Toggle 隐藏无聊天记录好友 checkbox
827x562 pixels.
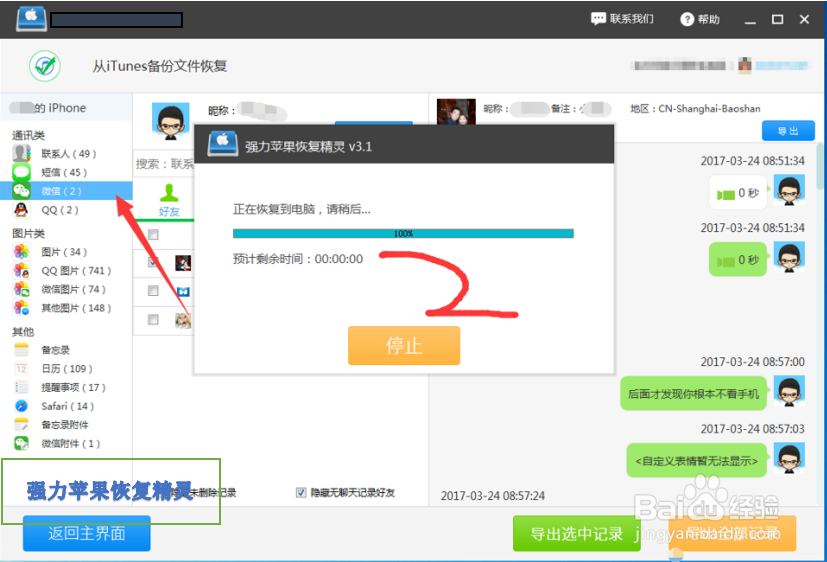(301, 492)
